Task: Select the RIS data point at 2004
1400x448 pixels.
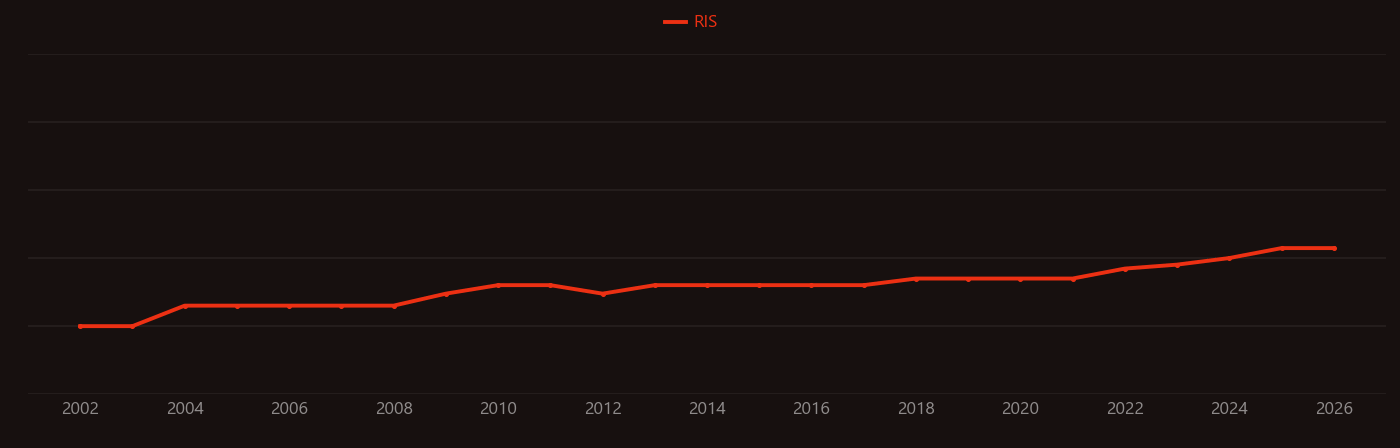Action: click(185, 306)
